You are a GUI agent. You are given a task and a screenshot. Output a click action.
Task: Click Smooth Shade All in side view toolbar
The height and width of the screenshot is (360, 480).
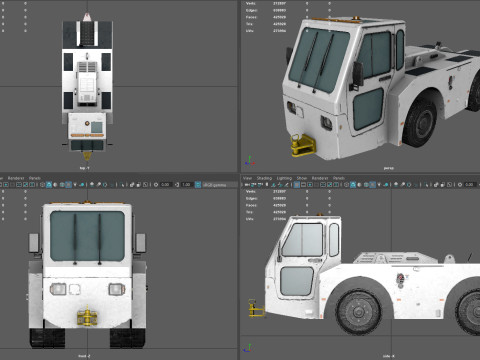pyautogui.click(x=353, y=184)
